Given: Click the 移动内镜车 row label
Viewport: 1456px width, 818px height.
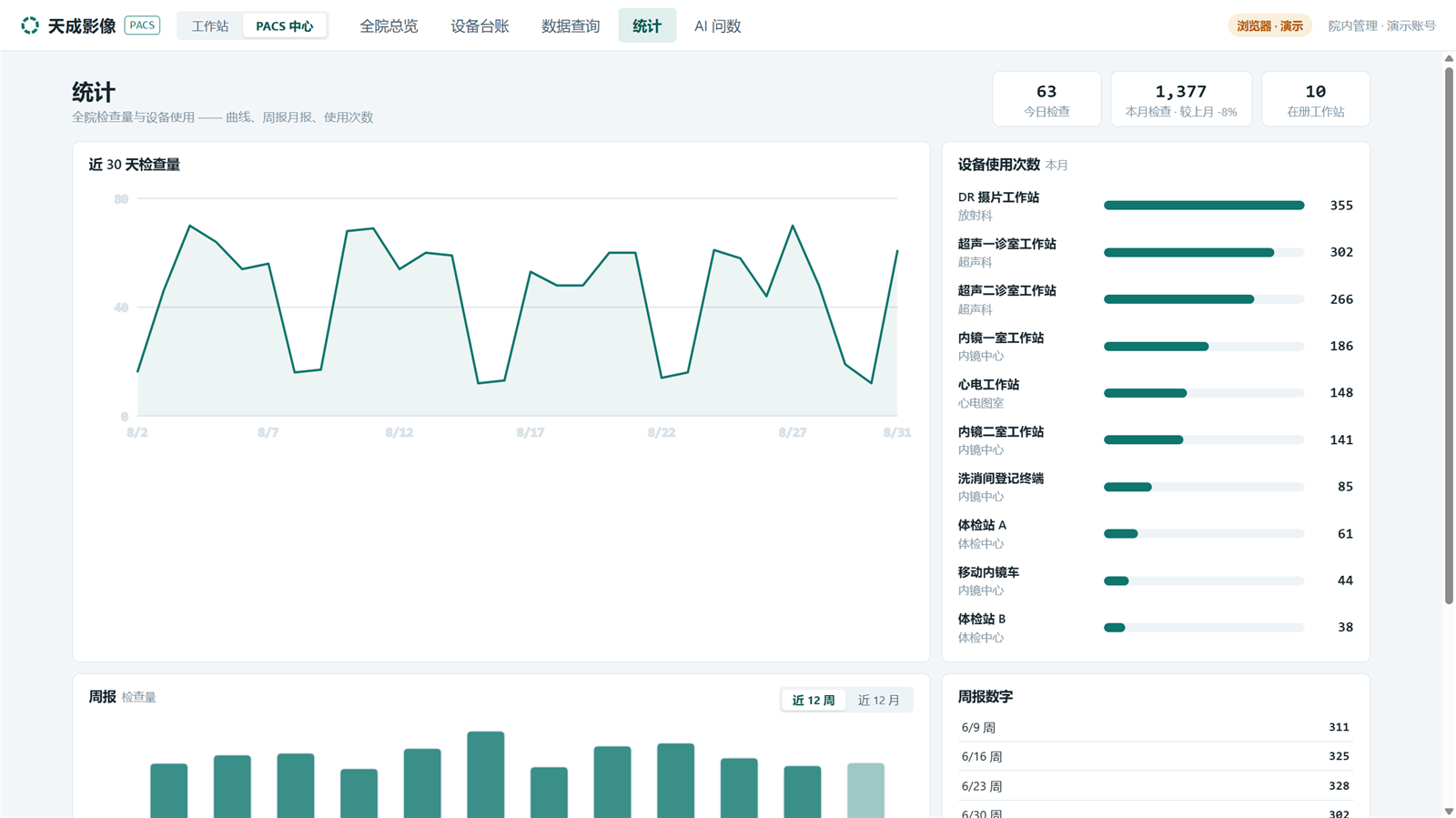Looking at the screenshot, I should click(988, 572).
